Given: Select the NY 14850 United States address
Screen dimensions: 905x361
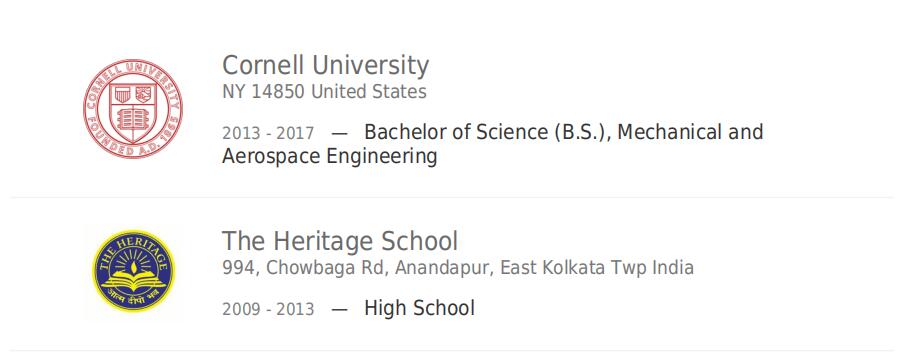Looking at the screenshot, I should [324, 92].
